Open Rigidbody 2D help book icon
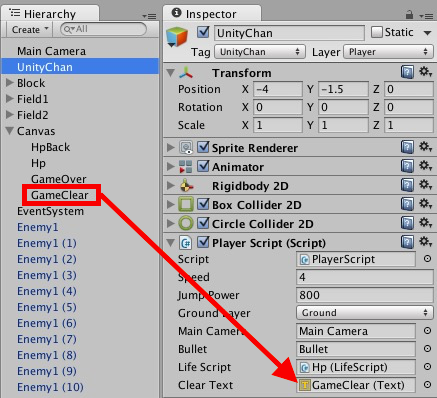This screenshot has height=398, width=437. coord(407,185)
